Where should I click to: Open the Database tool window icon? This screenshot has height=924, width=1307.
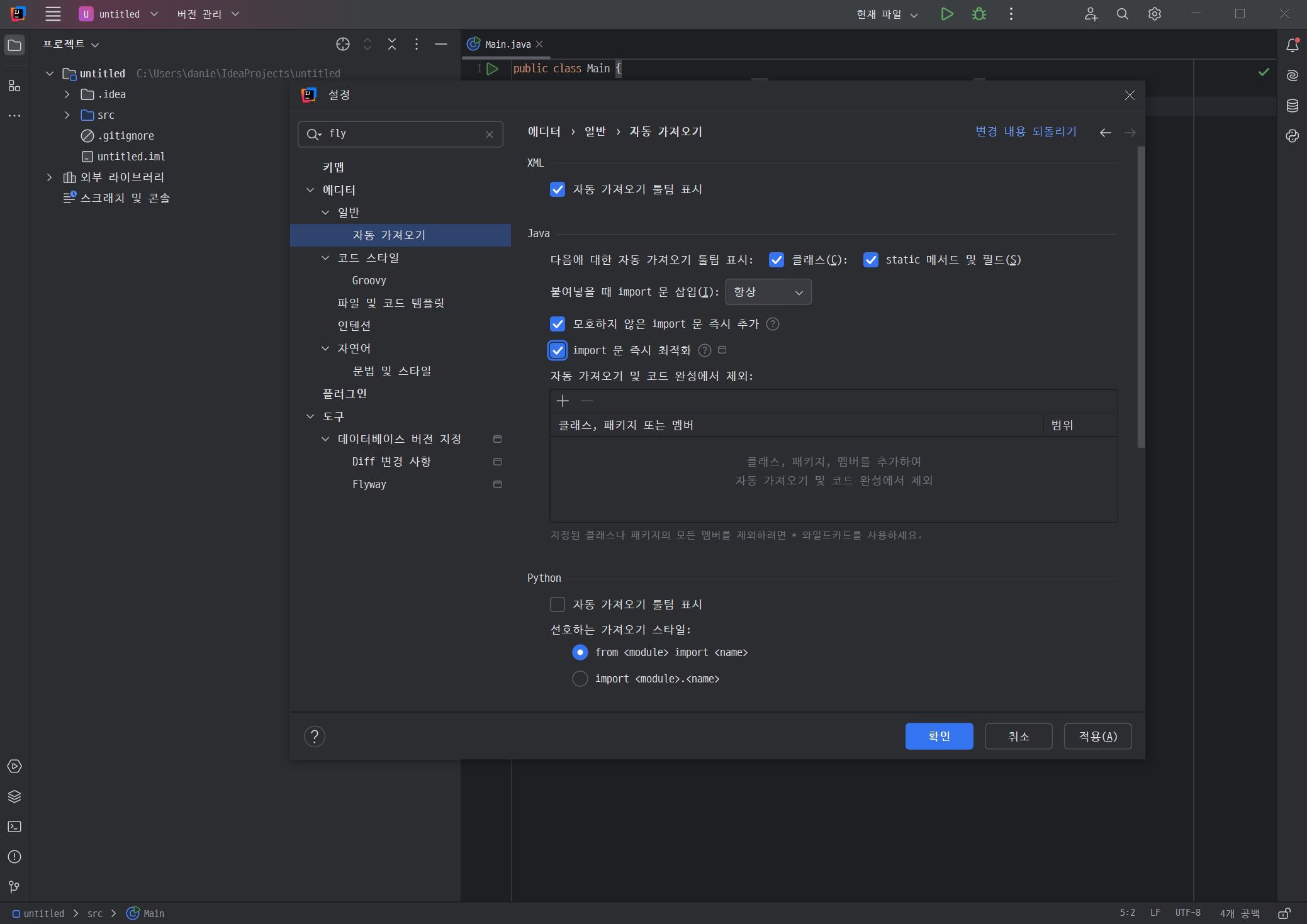1292,105
